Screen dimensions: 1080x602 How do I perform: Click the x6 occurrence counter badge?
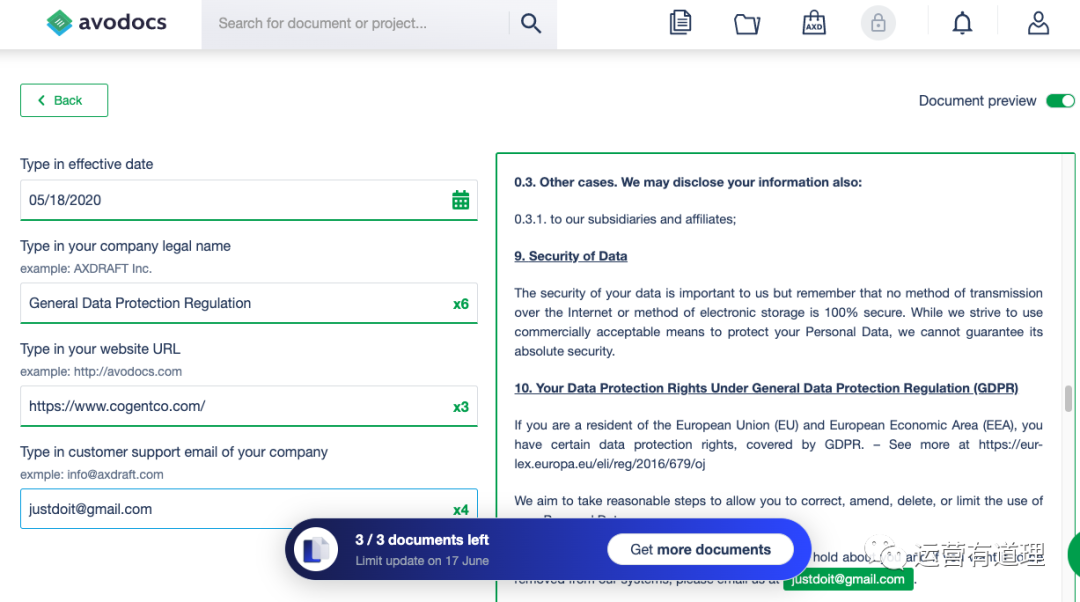coord(460,304)
